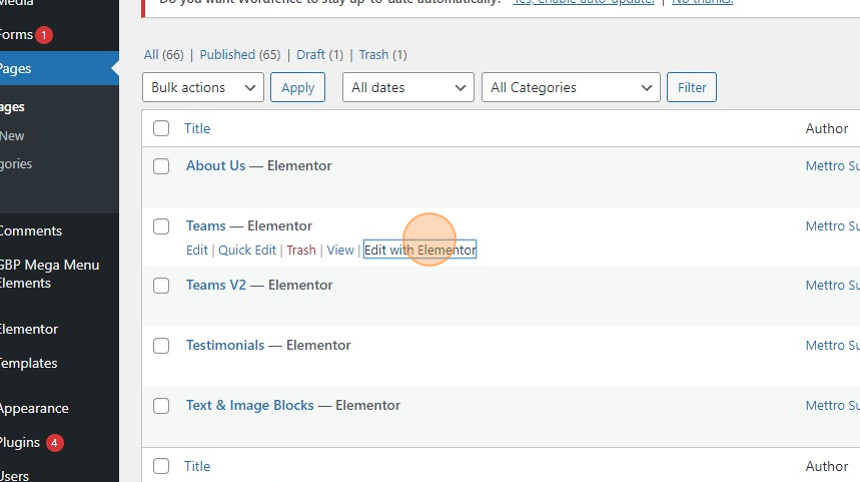Click the Filter button

coord(692,87)
